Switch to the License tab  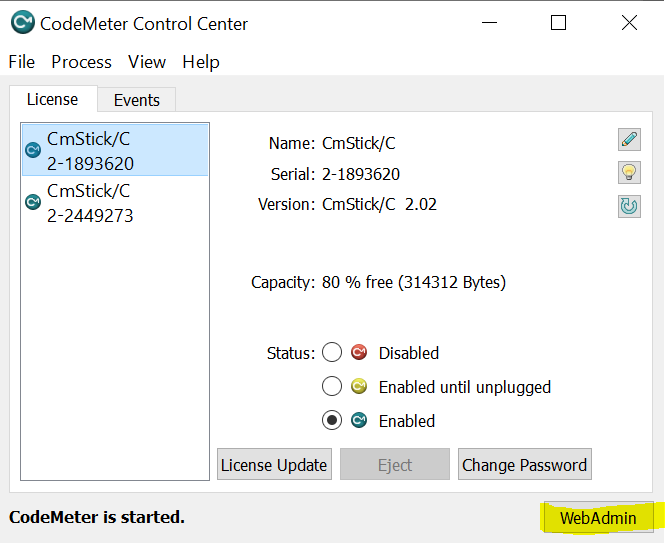click(x=53, y=99)
